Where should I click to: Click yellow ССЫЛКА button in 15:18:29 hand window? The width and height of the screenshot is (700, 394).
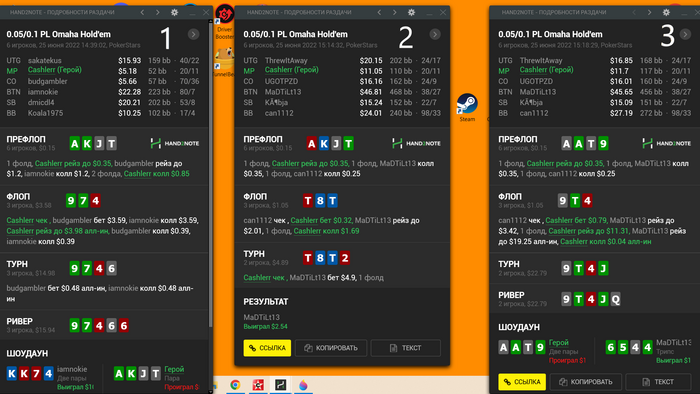pyautogui.click(x=522, y=382)
